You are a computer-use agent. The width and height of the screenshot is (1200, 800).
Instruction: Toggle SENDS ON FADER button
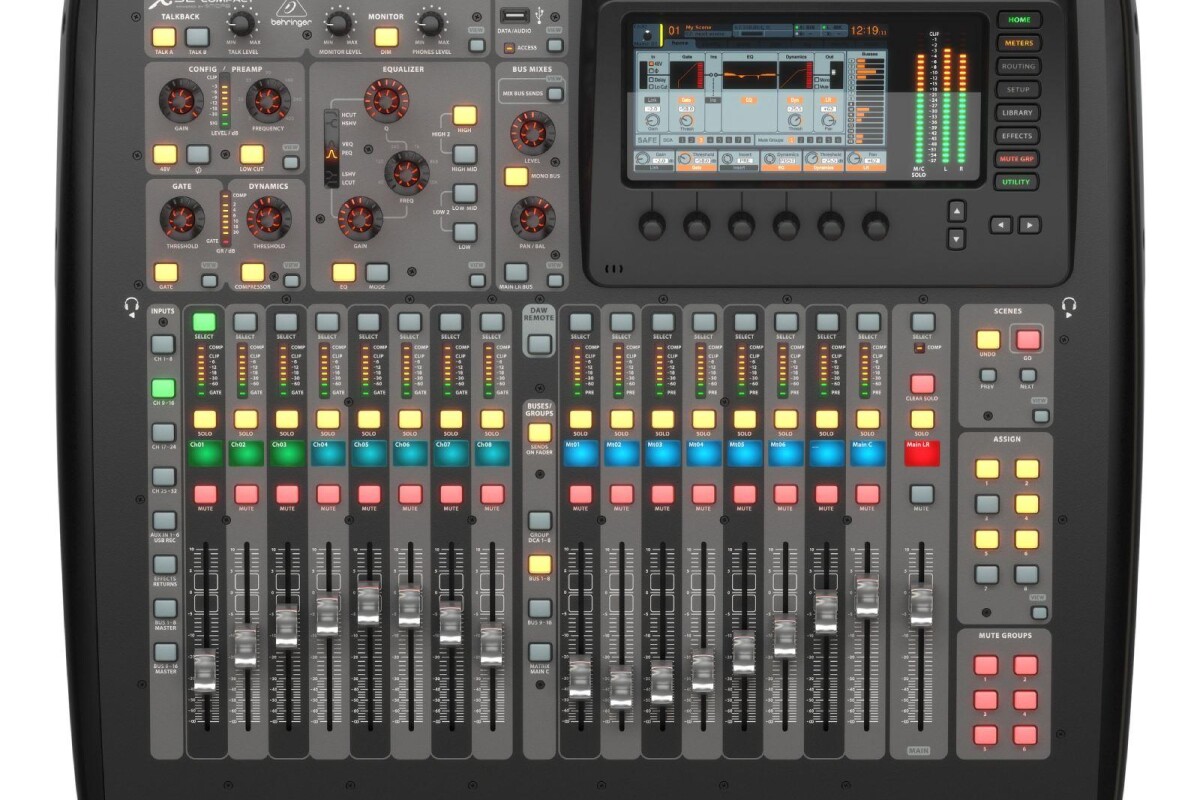pyautogui.click(x=540, y=432)
